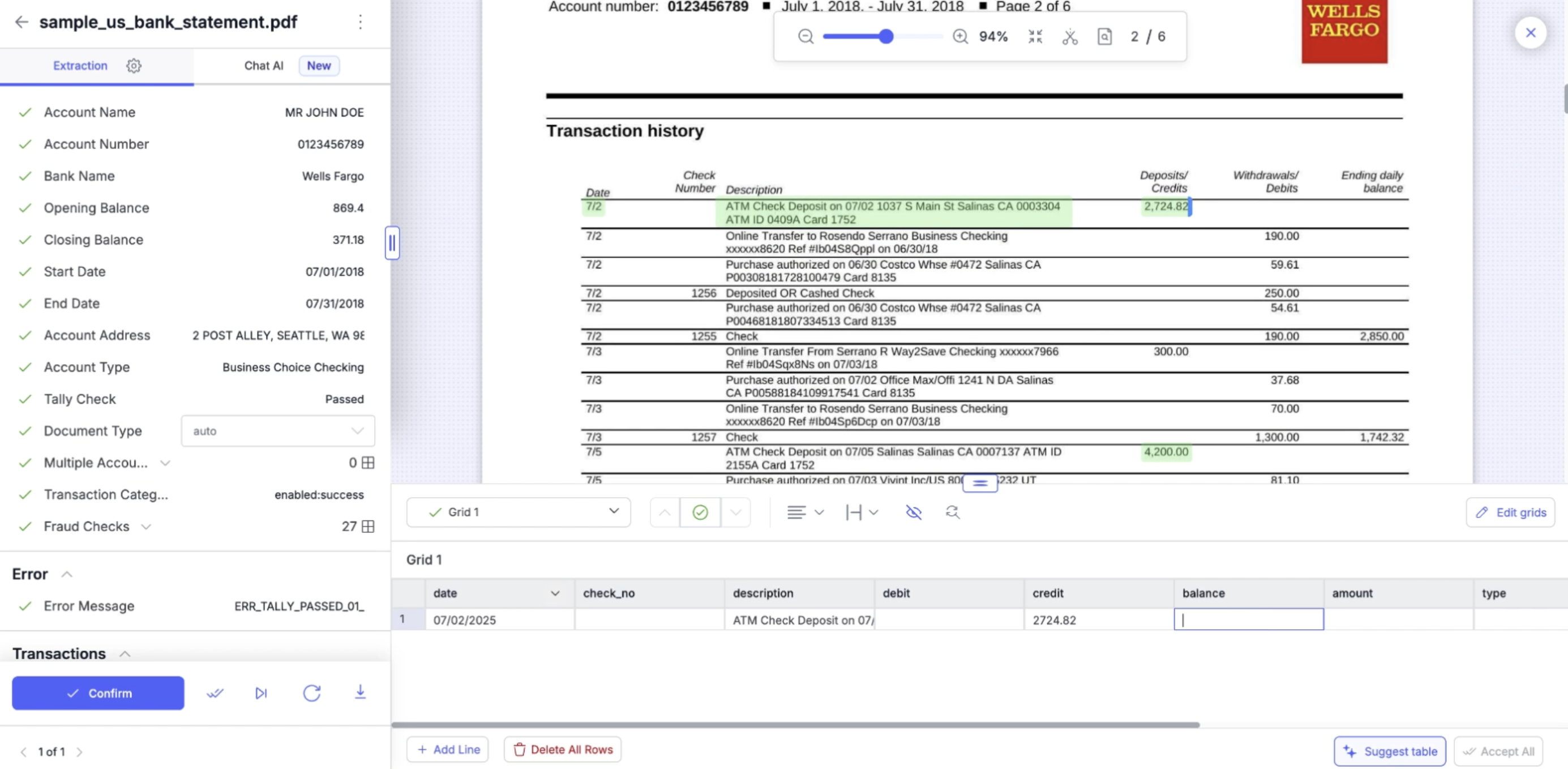Click the skip to next icon

pyautogui.click(x=261, y=693)
